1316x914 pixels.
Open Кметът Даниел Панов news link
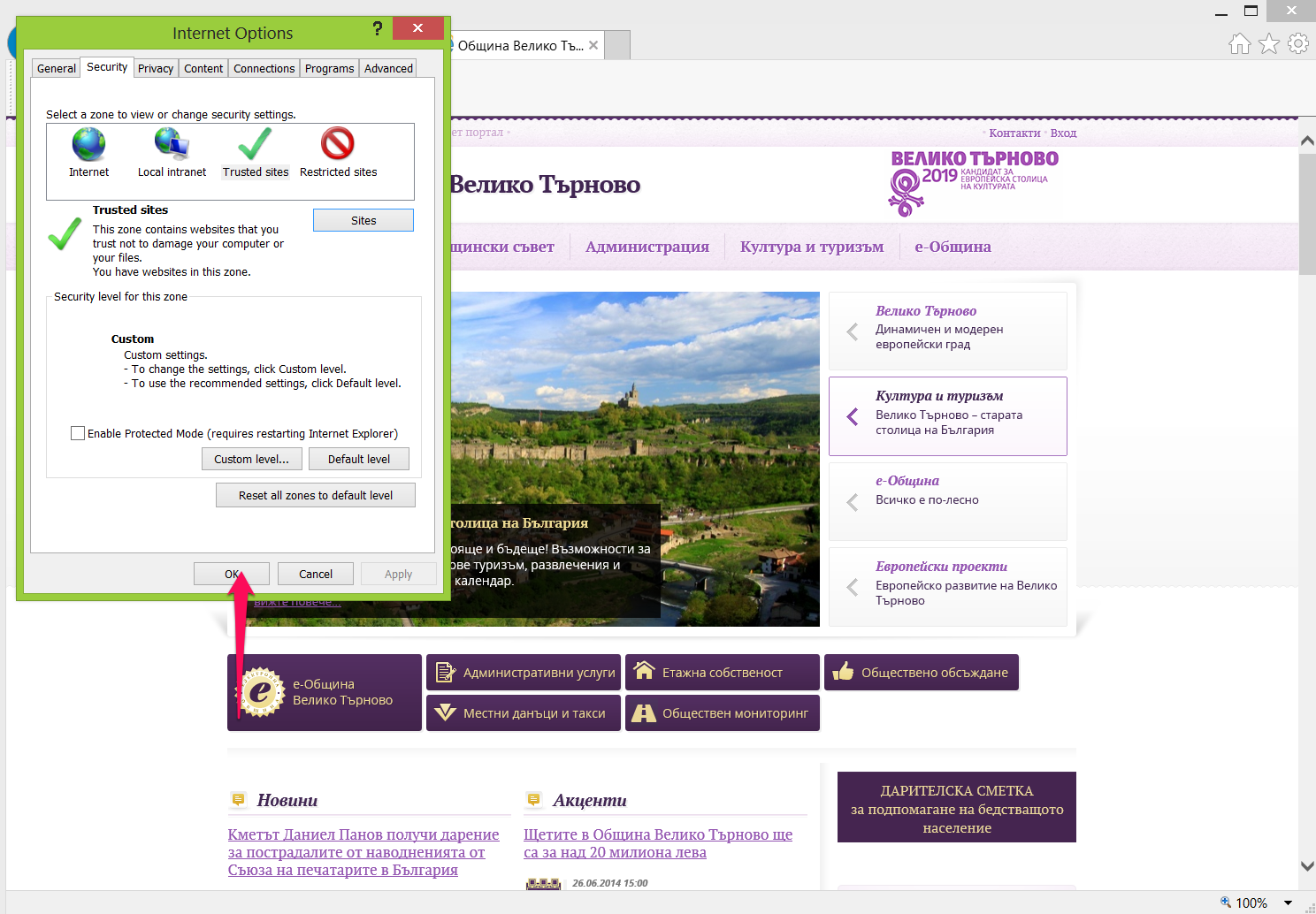pos(363,852)
